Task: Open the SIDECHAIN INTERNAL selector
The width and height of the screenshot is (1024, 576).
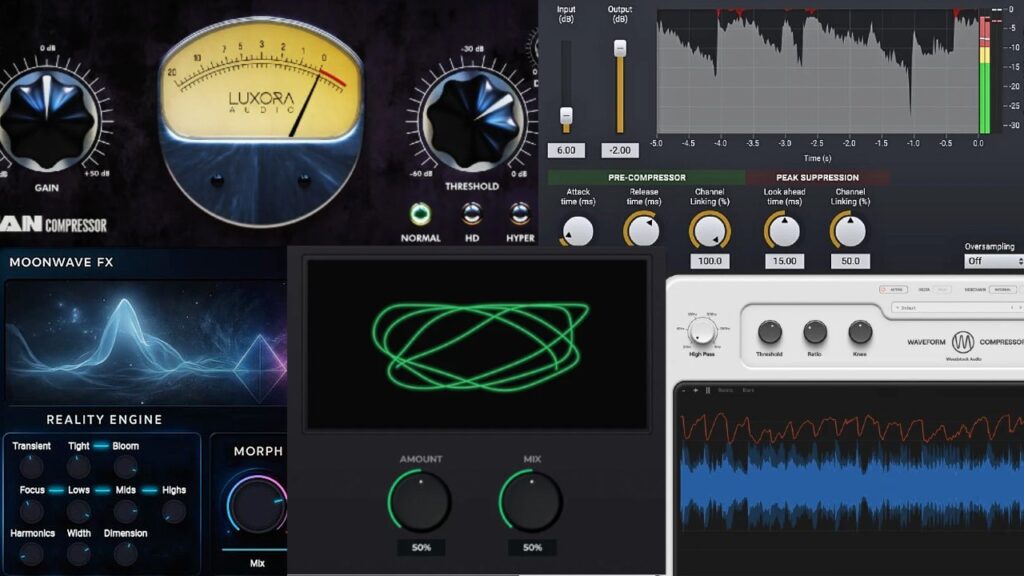Action: click(1003, 290)
